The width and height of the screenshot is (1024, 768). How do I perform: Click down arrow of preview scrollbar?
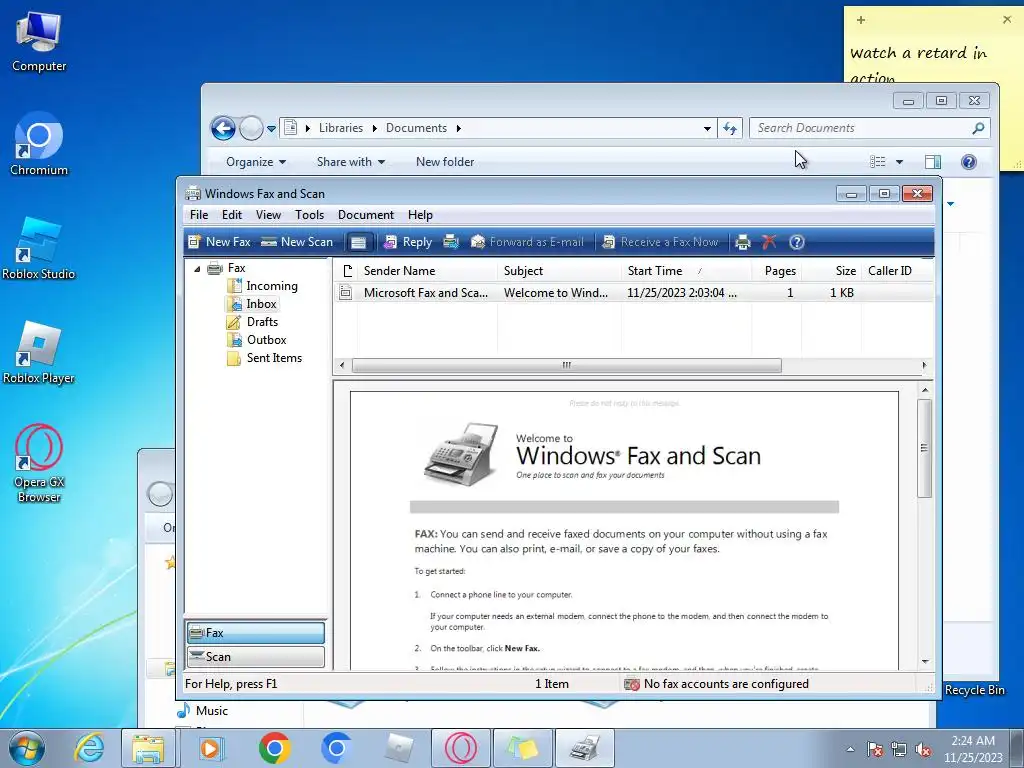[x=925, y=662]
